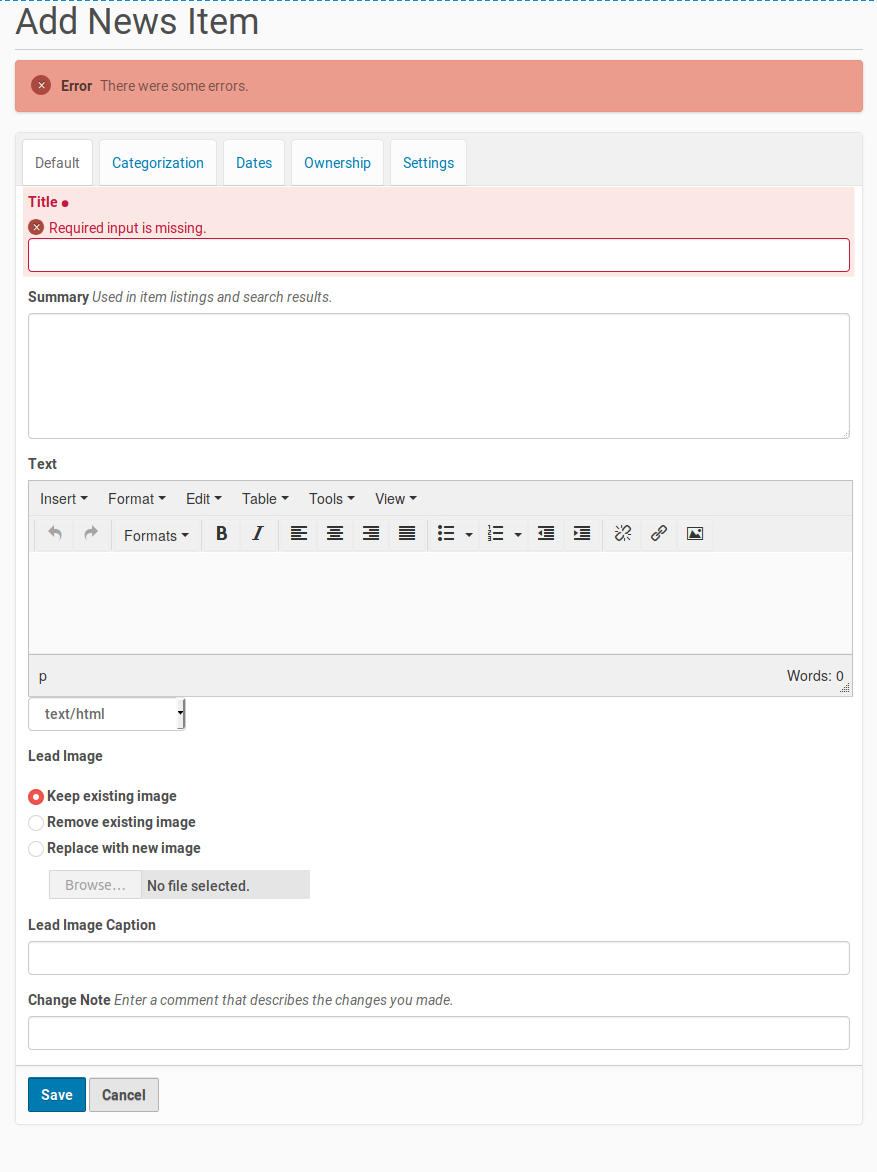The image size is (877, 1172).
Task: Click the Save button
Action: (x=56, y=1094)
